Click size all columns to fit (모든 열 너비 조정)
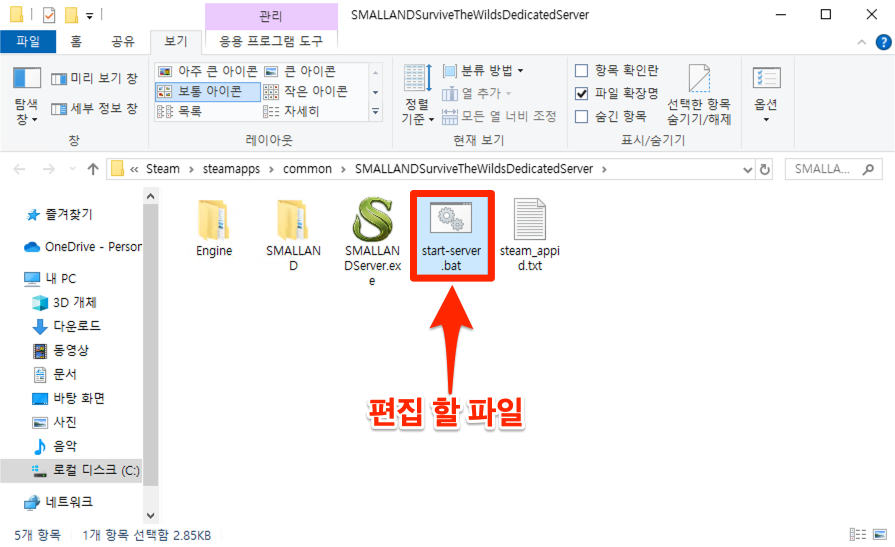The width and height of the screenshot is (895, 547). (499, 116)
